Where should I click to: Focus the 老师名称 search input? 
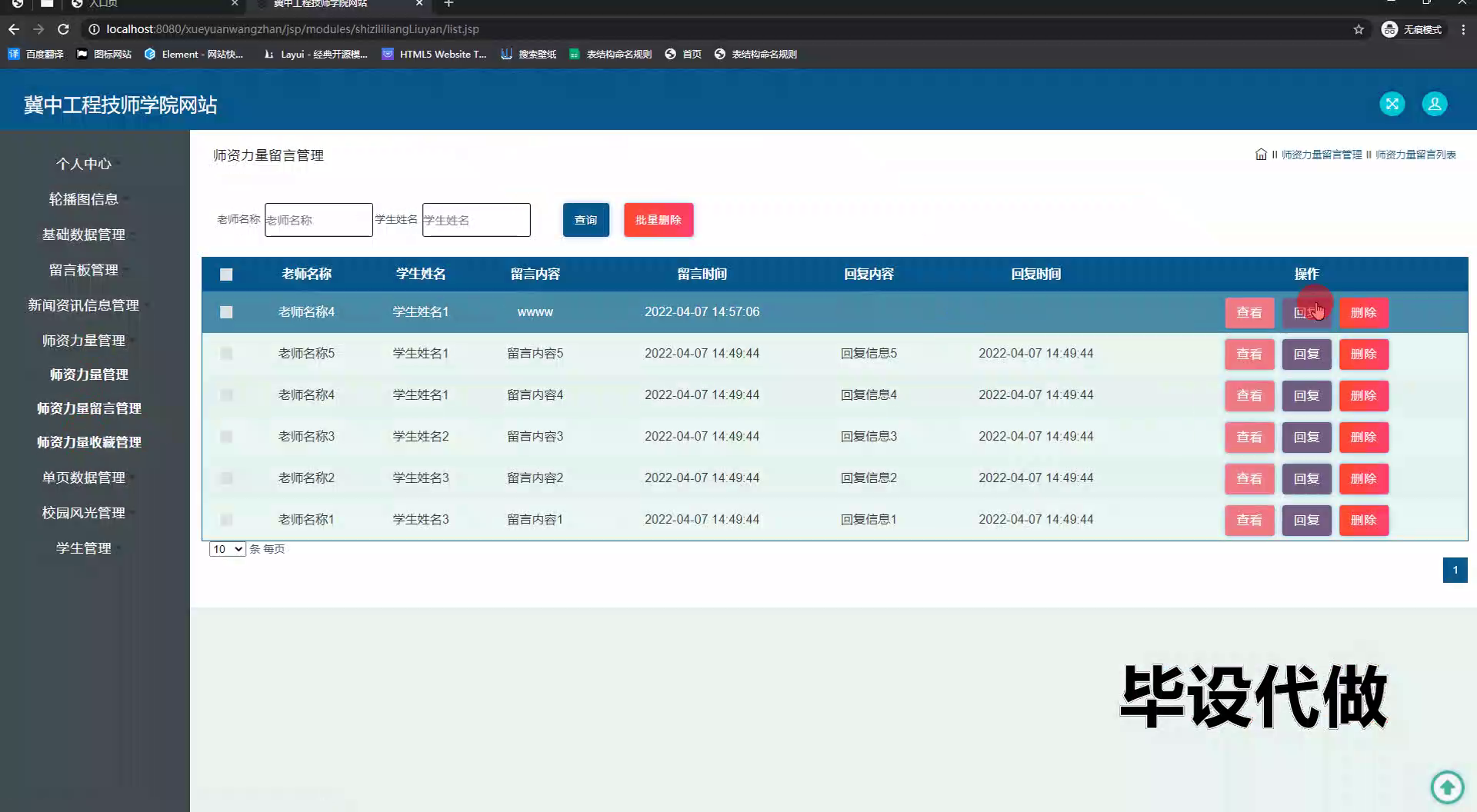coord(318,220)
